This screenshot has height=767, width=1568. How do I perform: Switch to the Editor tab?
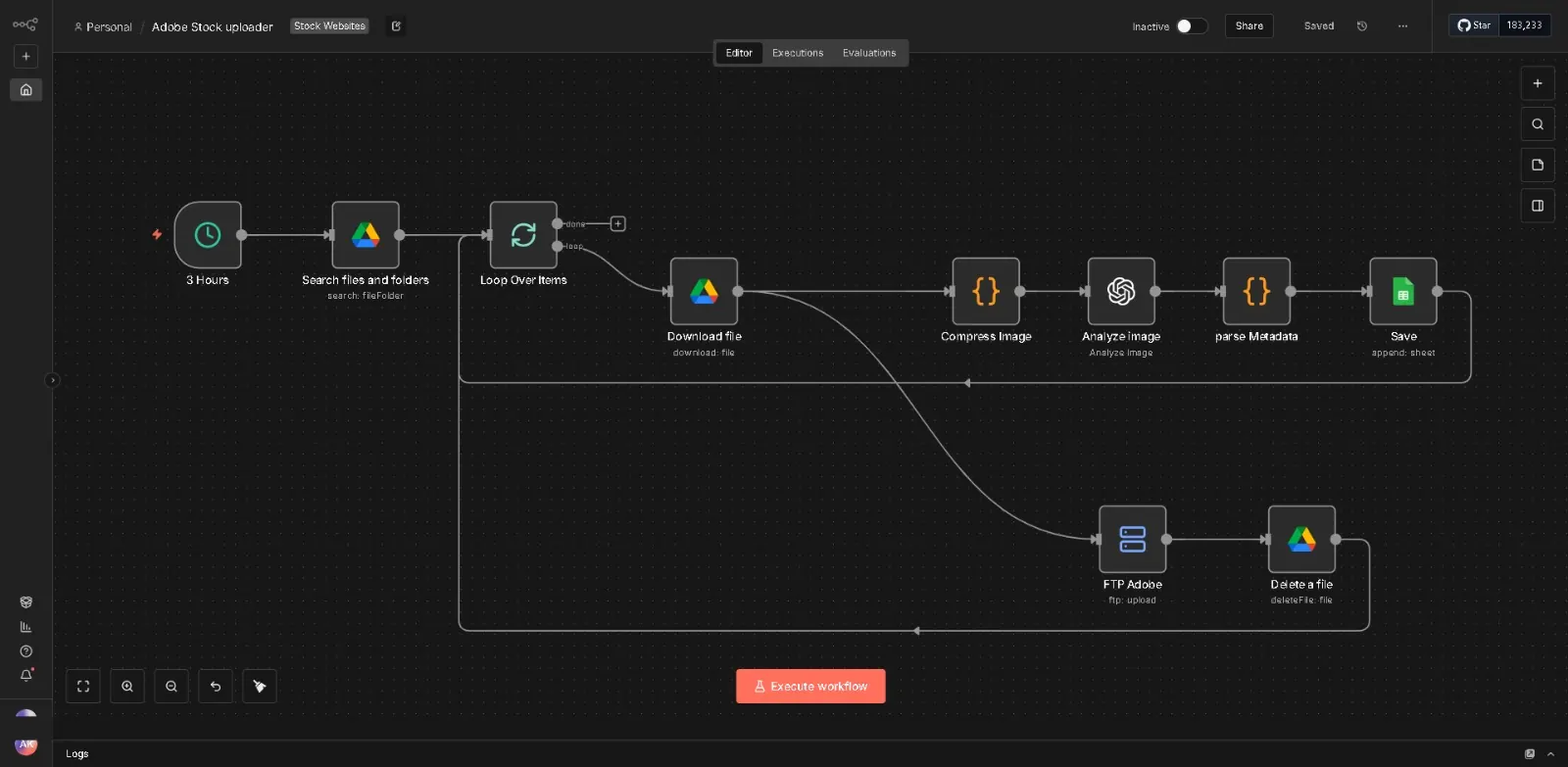click(739, 53)
